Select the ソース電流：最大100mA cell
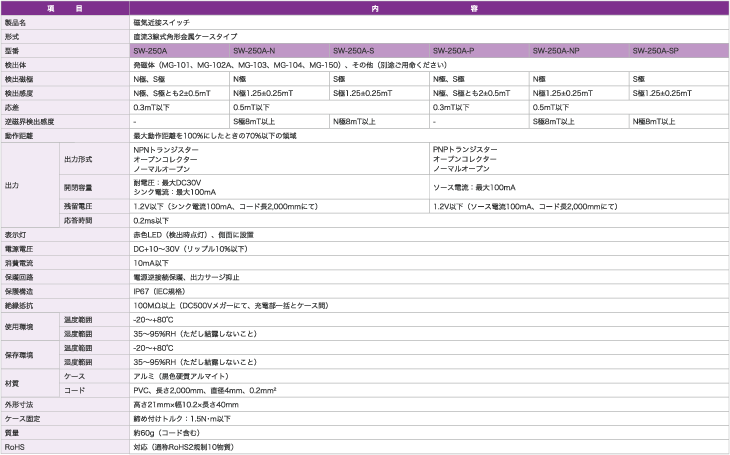The image size is (730, 455). (x=474, y=187)
